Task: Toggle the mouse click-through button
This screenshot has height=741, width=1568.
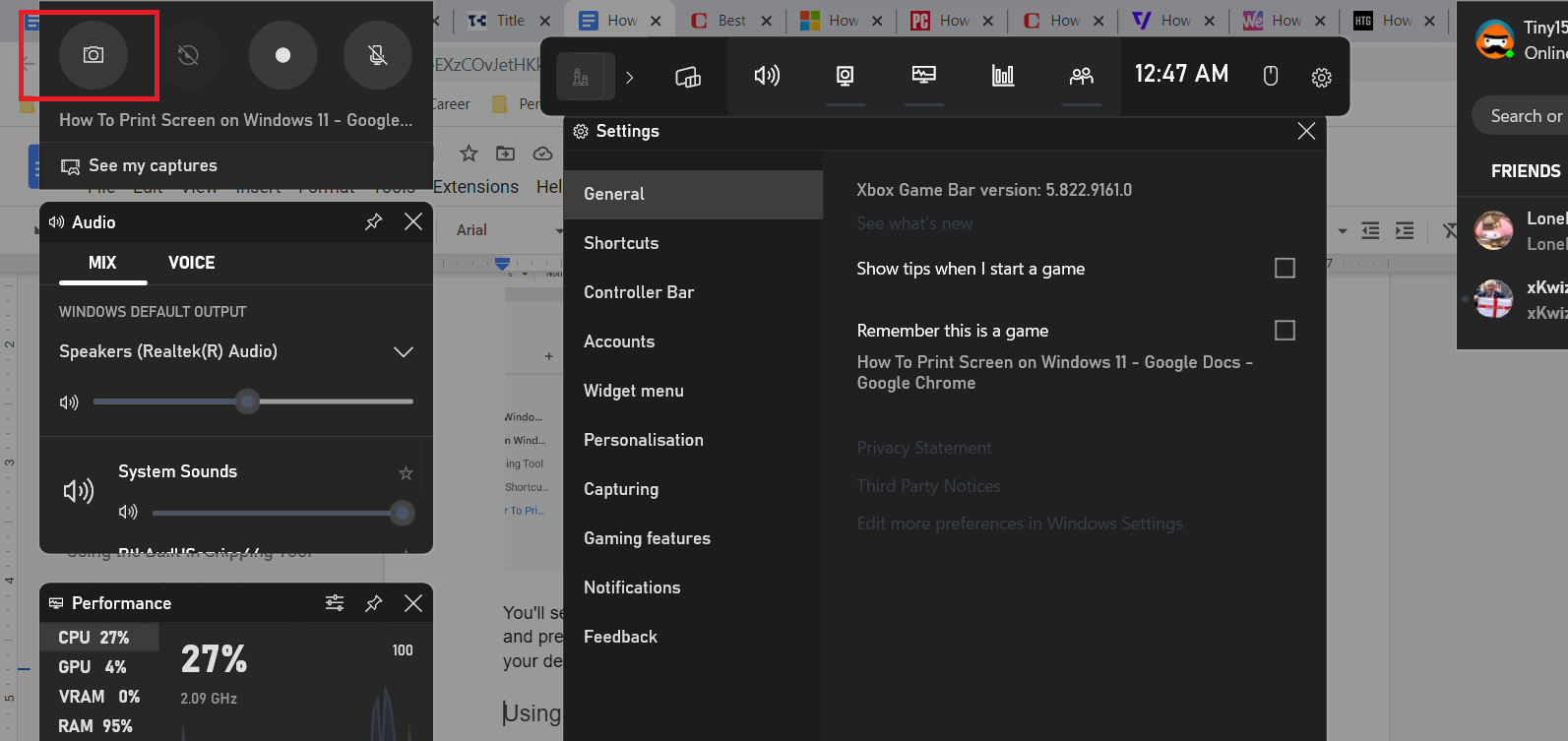Action: 1271,76
